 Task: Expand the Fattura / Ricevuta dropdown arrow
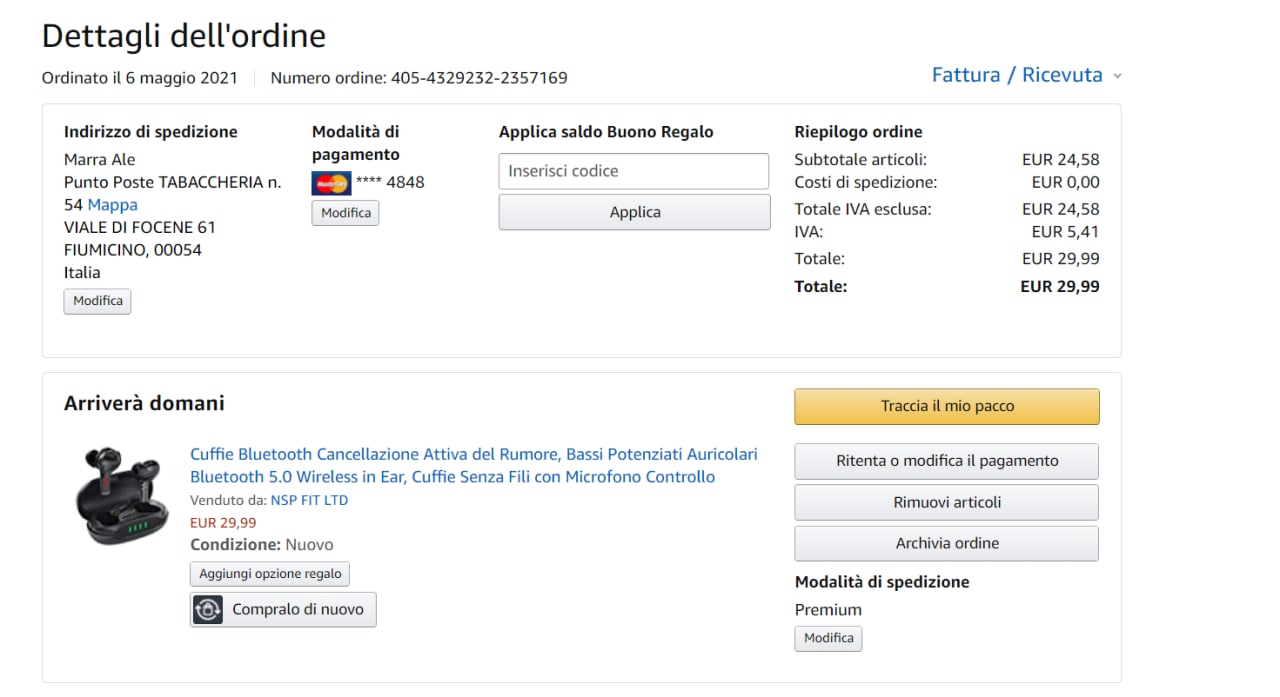click(x=1117, y=76)
